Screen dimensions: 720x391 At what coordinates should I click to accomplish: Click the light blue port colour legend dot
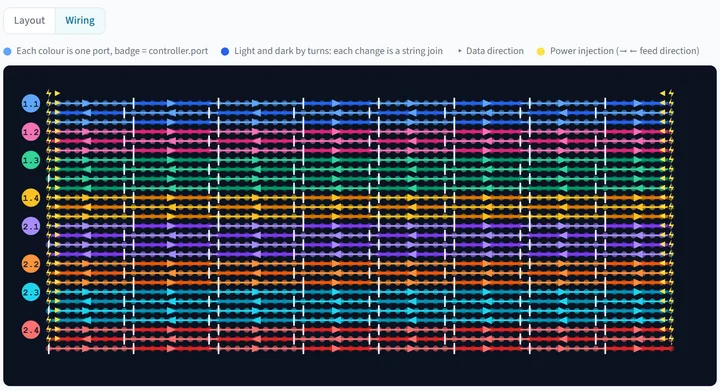(7, 51)
